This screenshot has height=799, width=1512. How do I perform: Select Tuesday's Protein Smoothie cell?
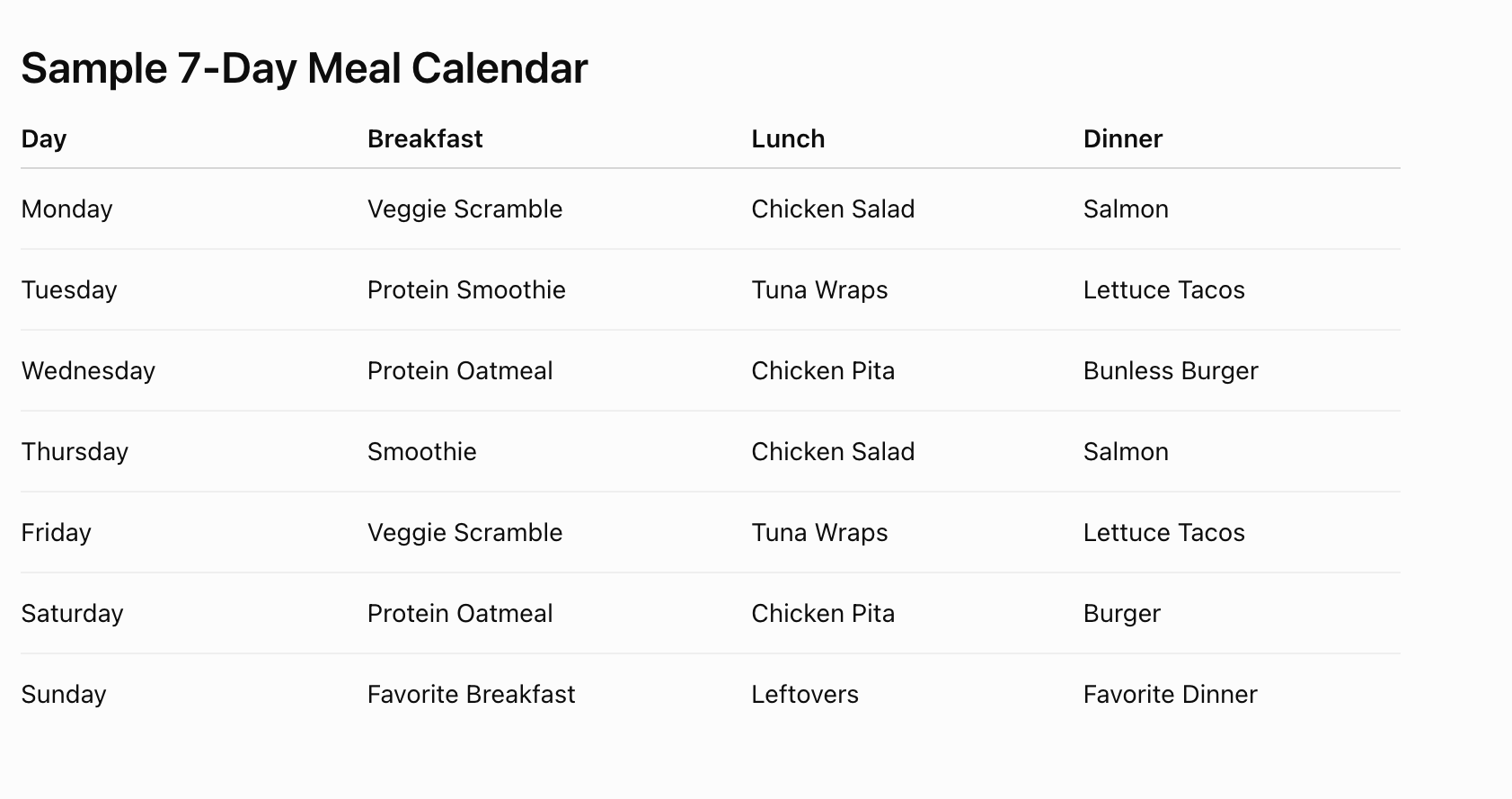click(466, 289)
